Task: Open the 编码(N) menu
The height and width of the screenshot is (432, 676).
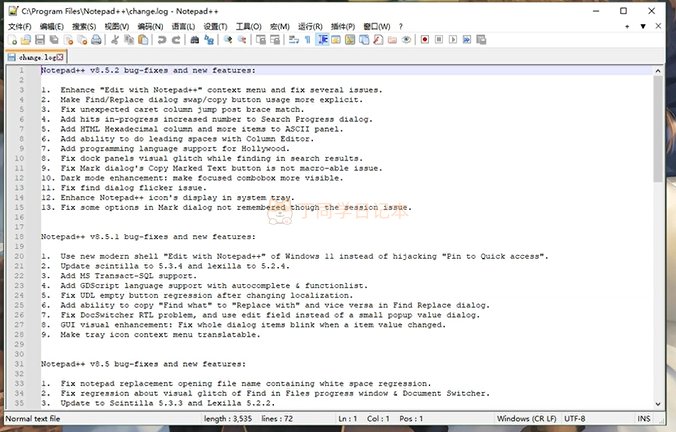Action: pos(150,27)
